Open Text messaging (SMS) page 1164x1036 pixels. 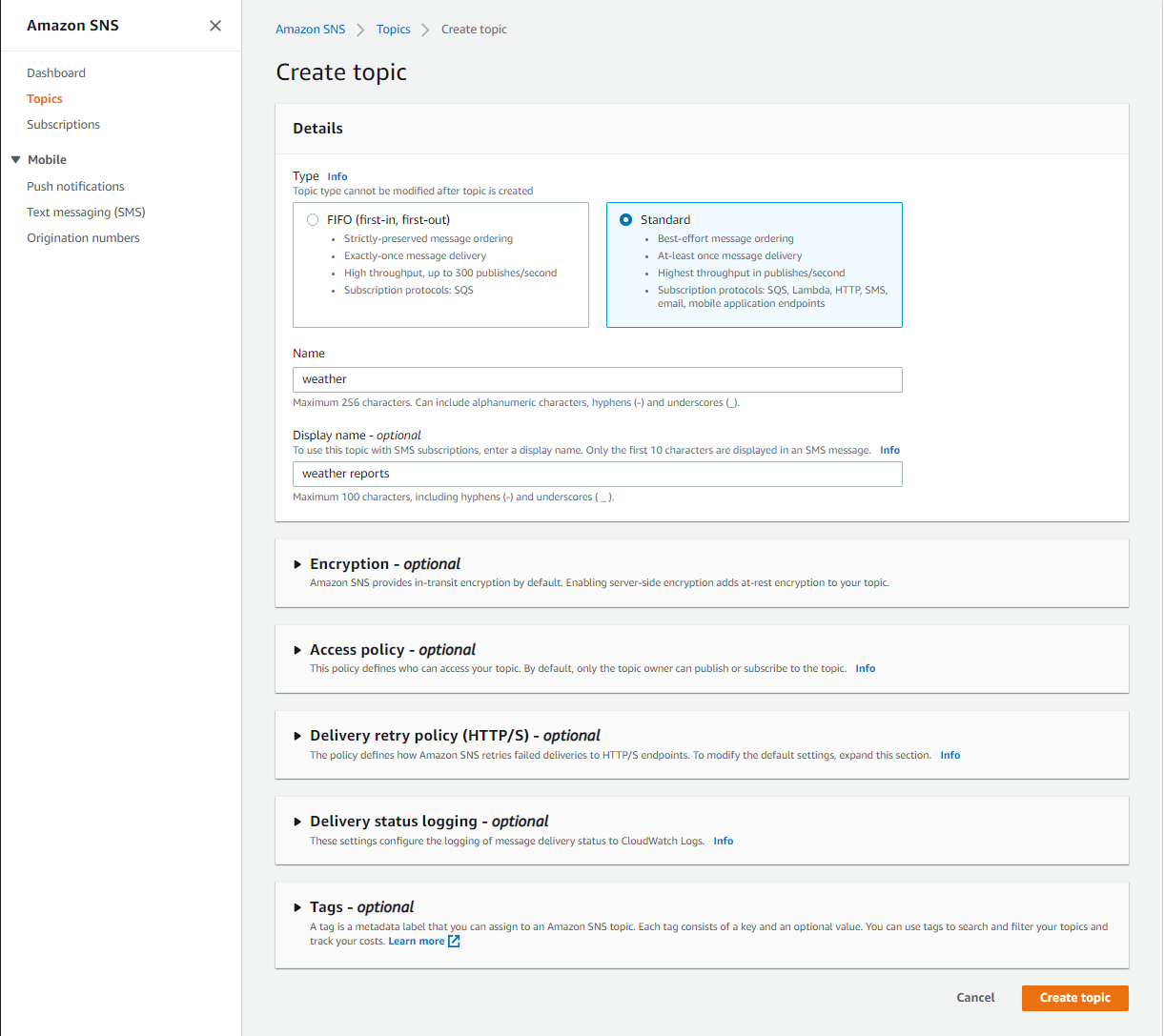click(86, 212)
